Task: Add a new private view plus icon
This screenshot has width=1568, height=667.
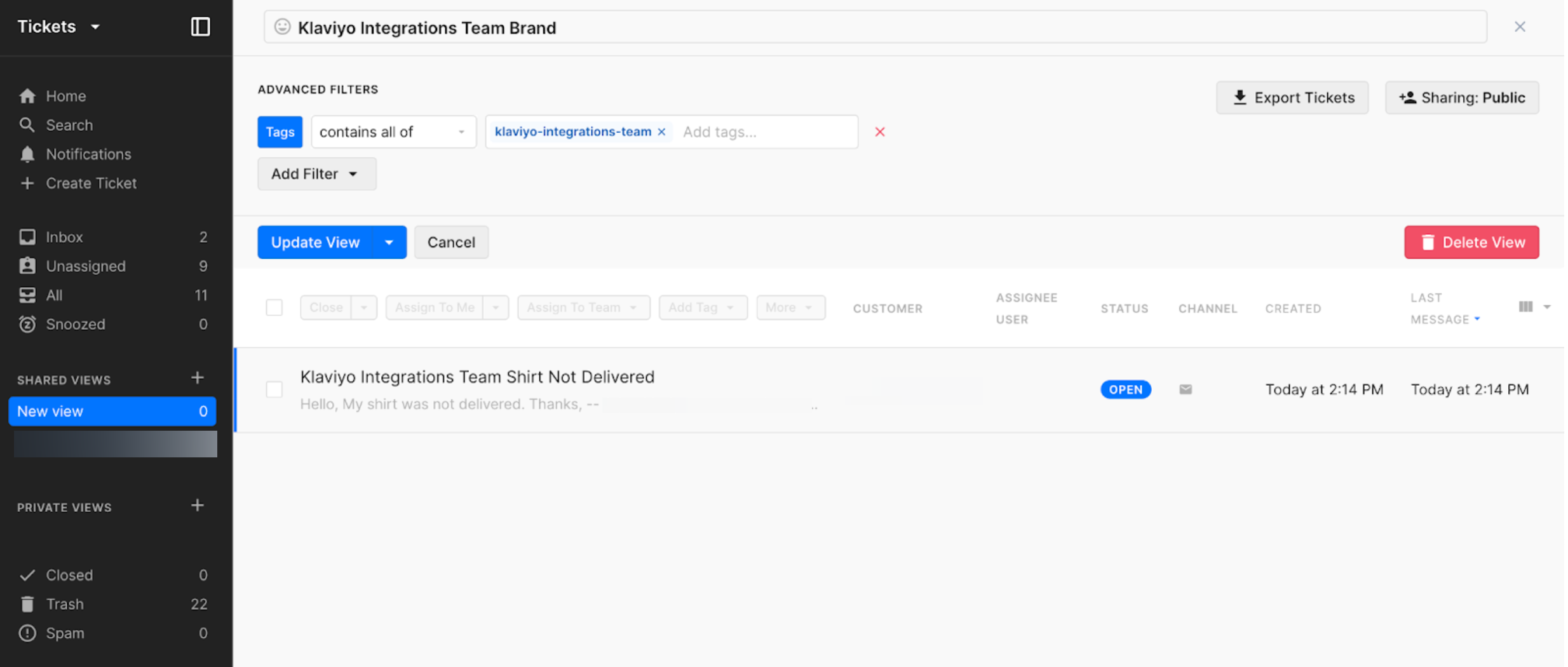Action: point(198,506)
